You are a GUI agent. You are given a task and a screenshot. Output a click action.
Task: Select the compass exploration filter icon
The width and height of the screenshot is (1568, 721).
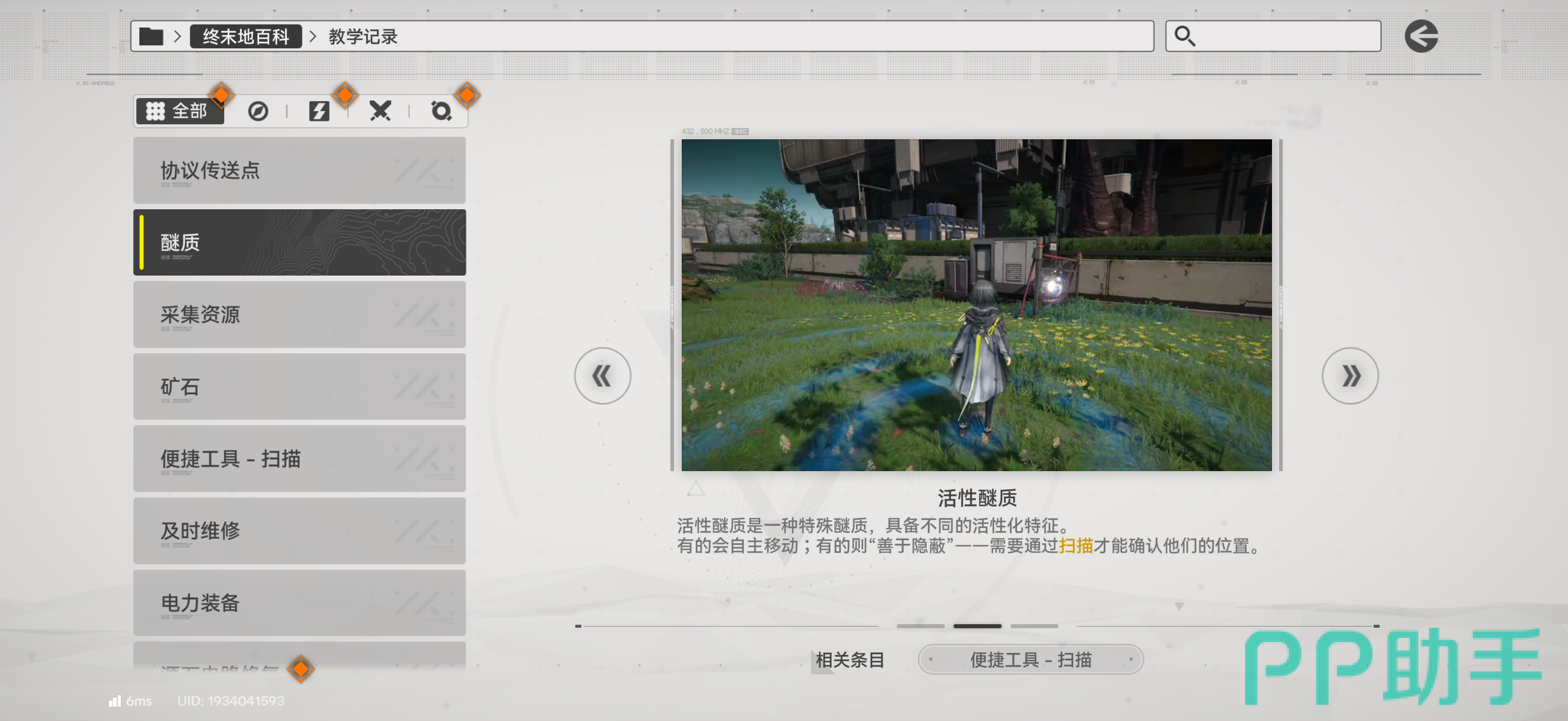tap(258, 111)
